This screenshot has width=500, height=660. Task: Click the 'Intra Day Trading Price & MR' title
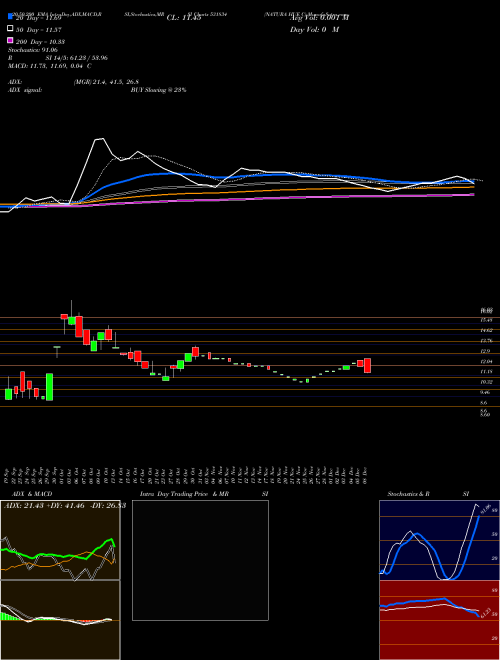tap(184, 494)
